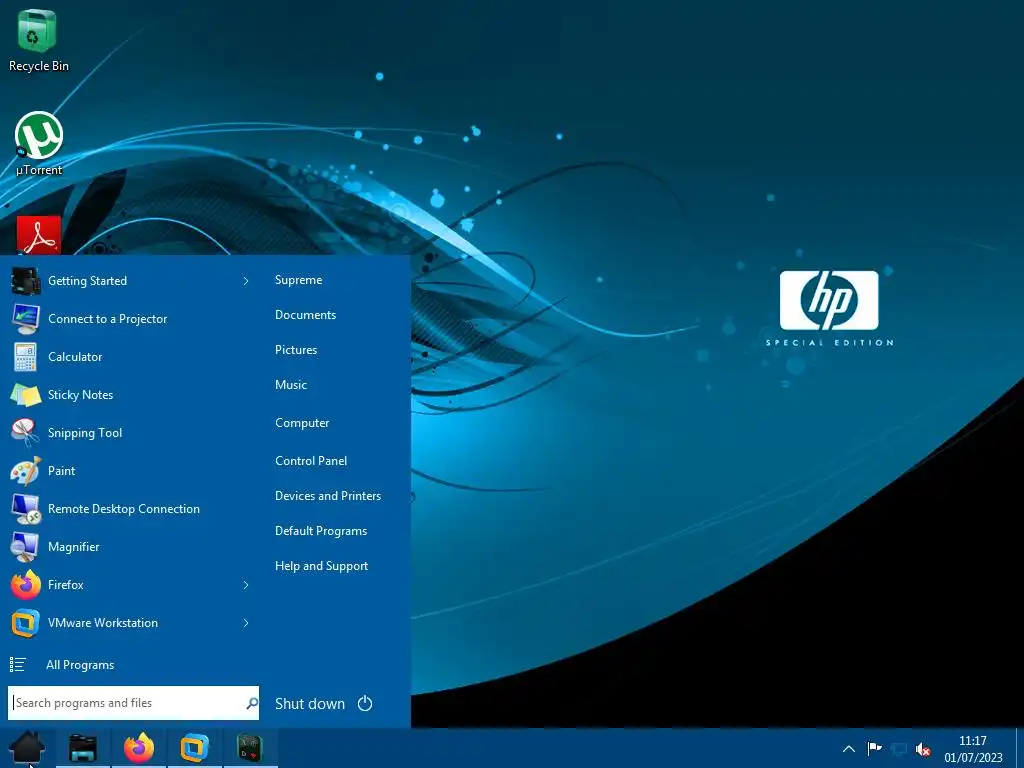The width and height of the screenshot is (1024, 768).
Task: Click the Connect to a Projector label
Action: (108, 319)
